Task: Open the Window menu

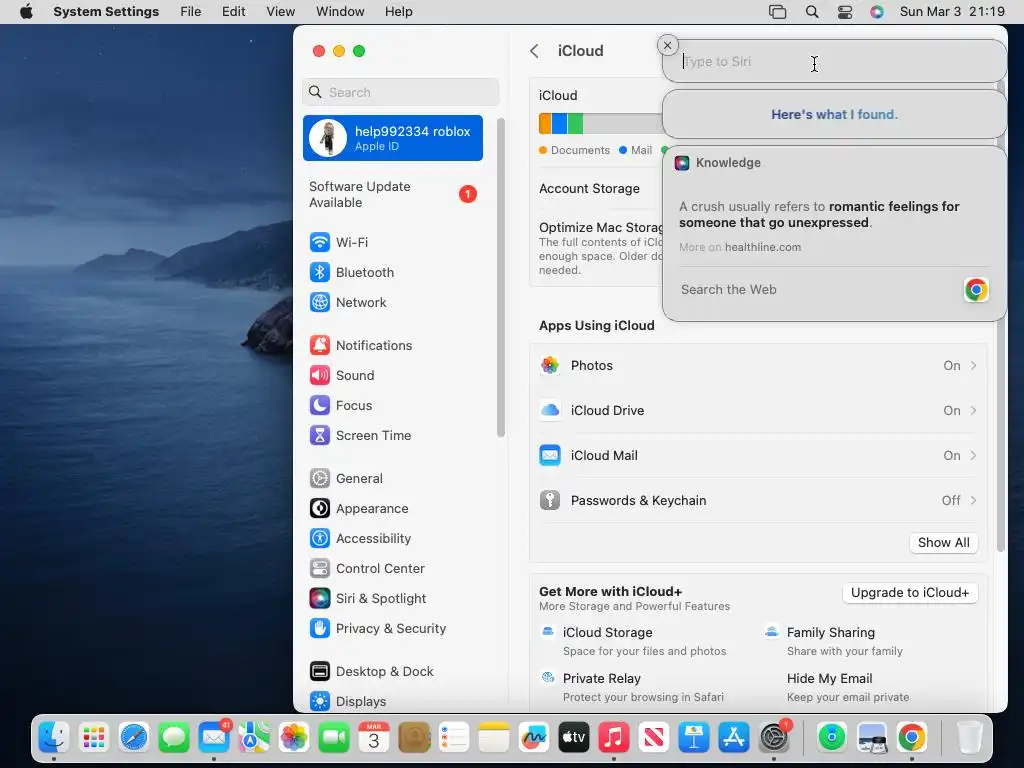Action: [x=340, y=12]
